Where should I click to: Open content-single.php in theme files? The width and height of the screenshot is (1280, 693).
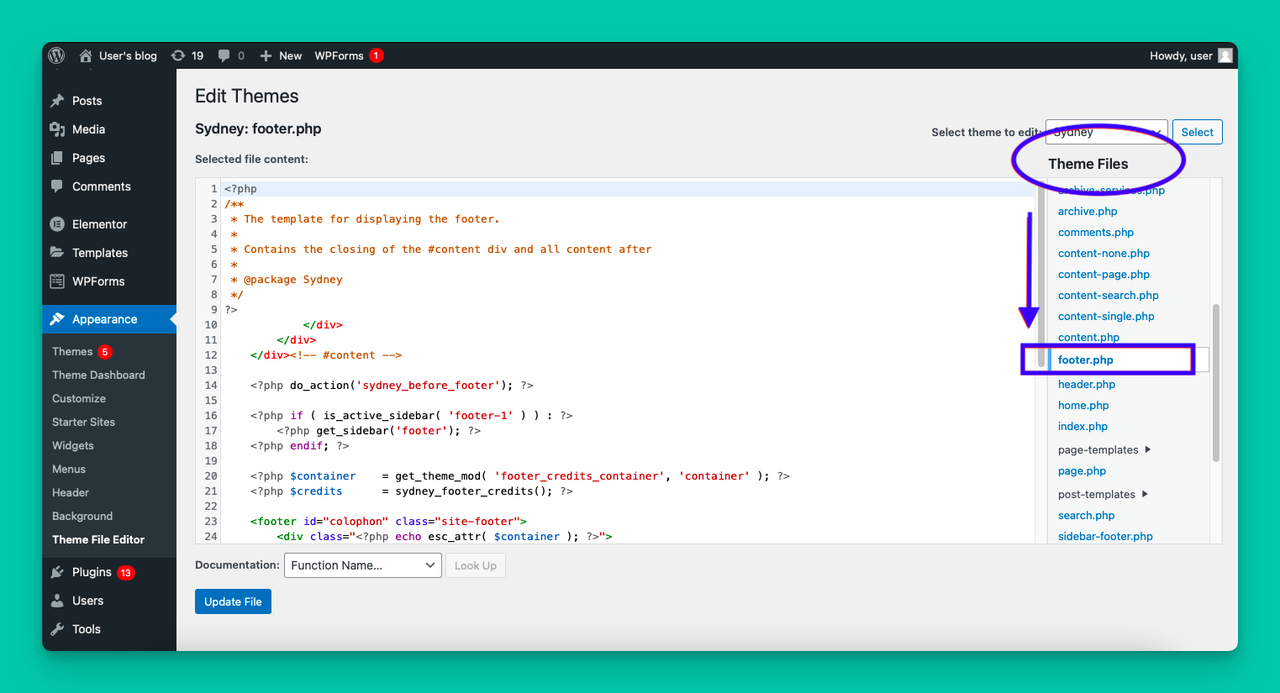[x=1106, y=316]
